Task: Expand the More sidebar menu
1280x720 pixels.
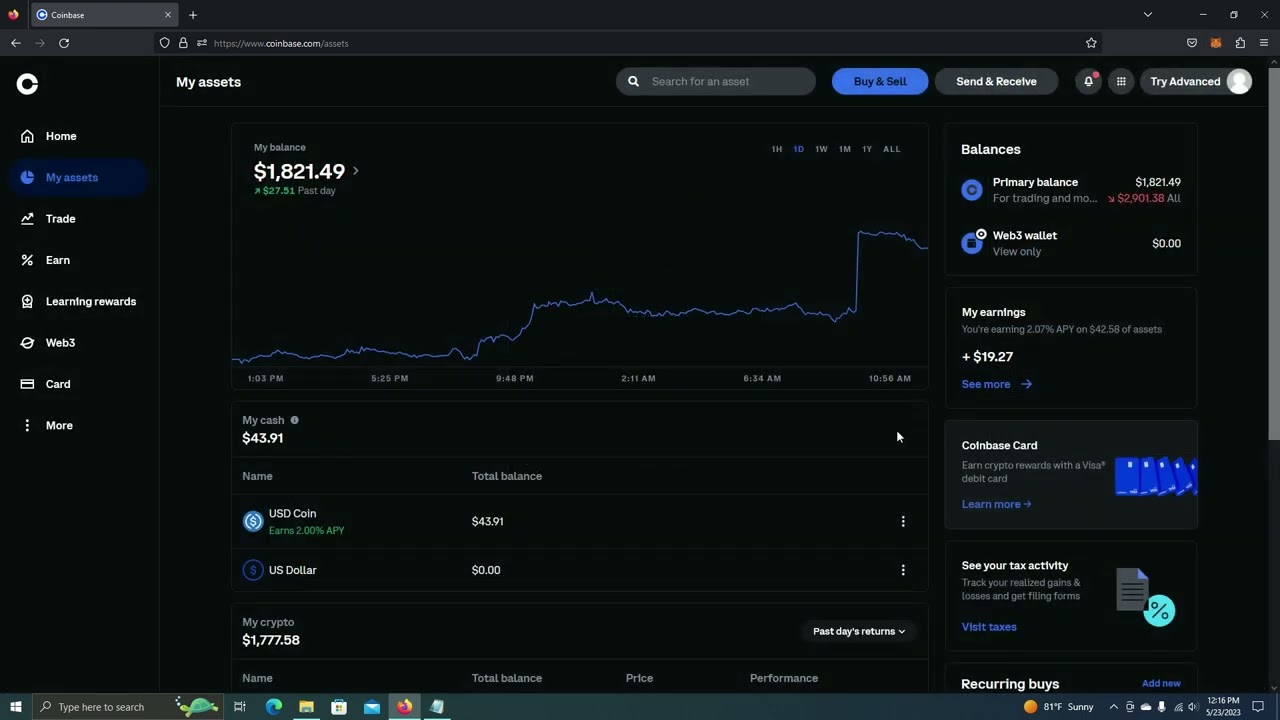Action: point(59,425)
